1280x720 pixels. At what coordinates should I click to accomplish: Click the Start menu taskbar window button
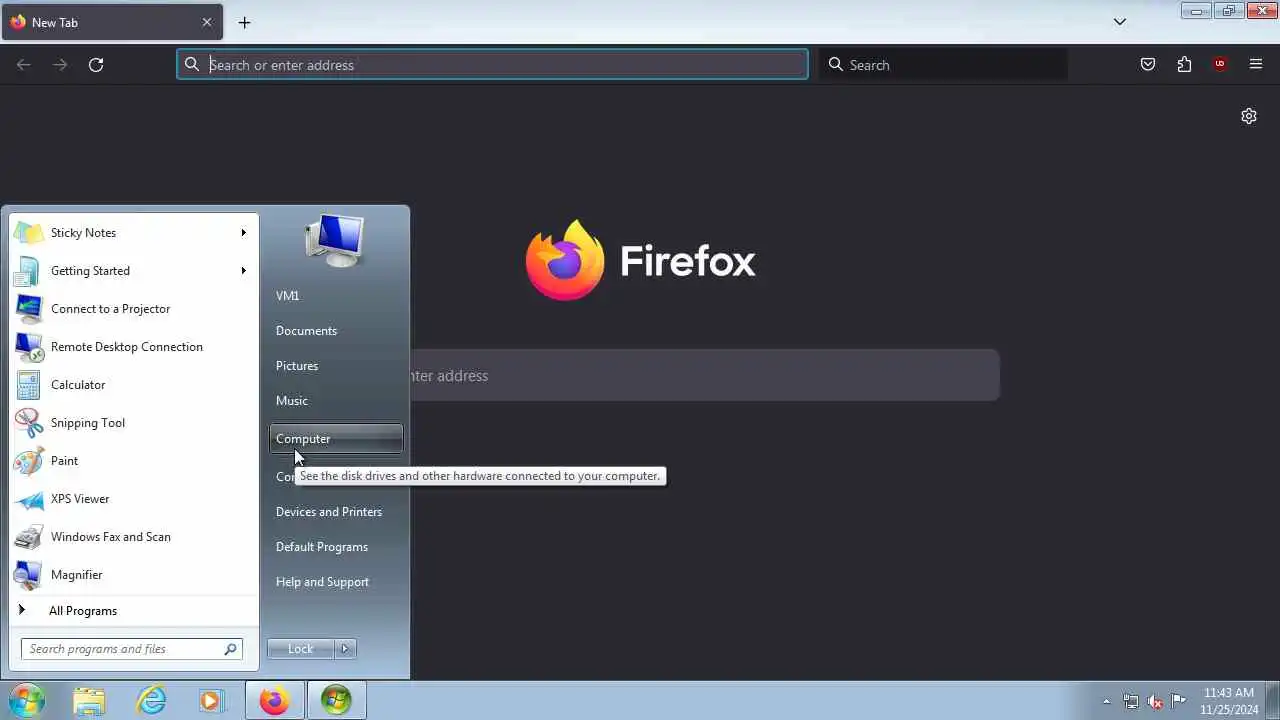336,701
